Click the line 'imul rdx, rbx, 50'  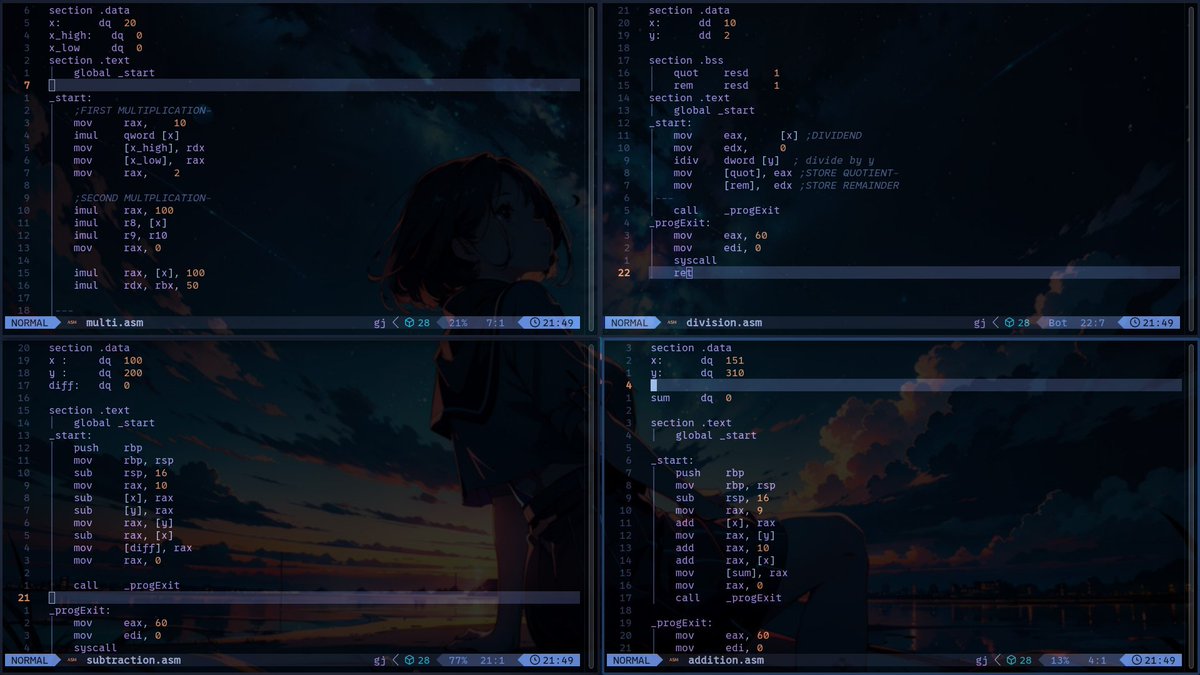(136, 285)
